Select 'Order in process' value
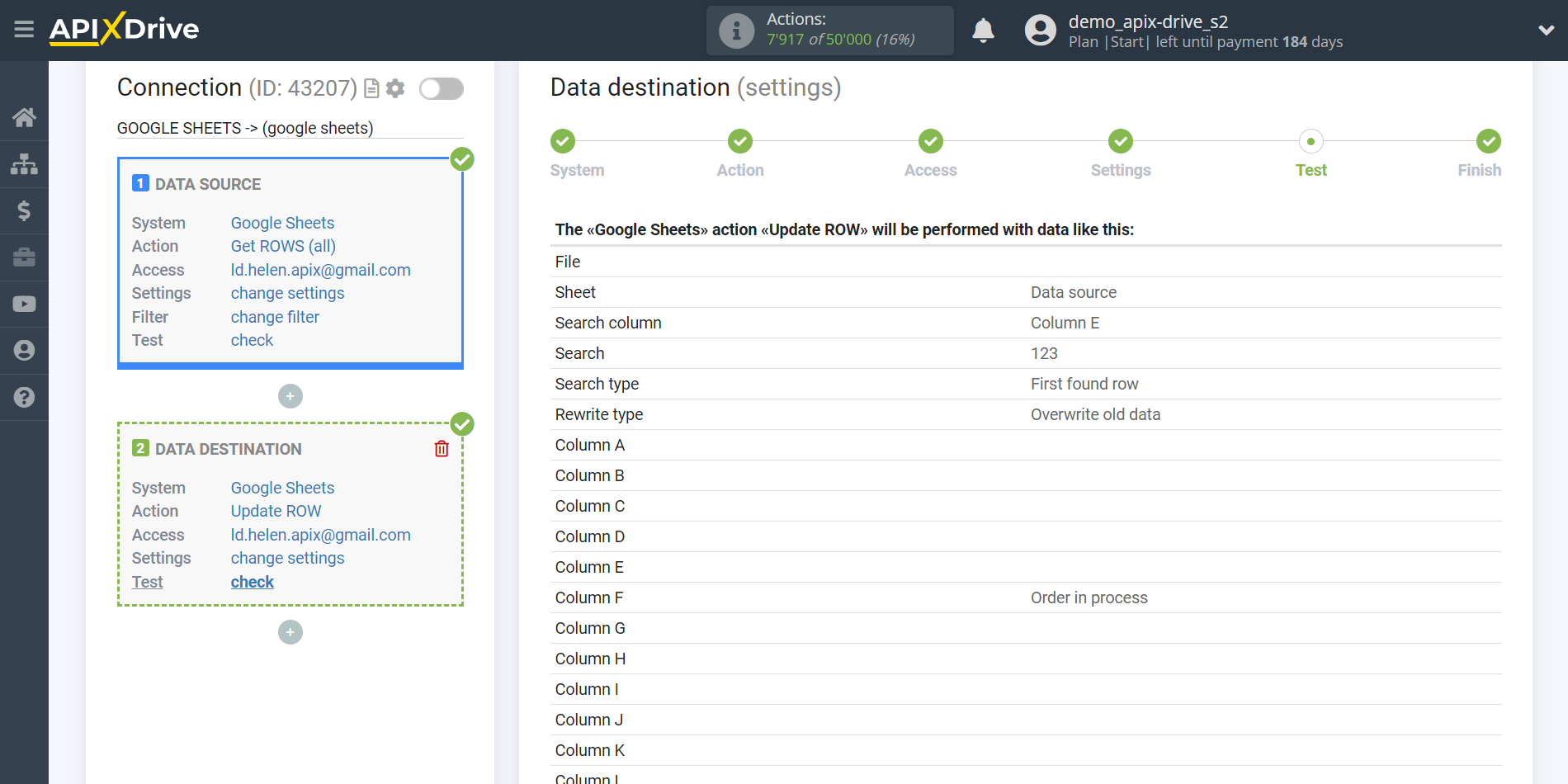Screen dimensions: 1568x784 1089,597
